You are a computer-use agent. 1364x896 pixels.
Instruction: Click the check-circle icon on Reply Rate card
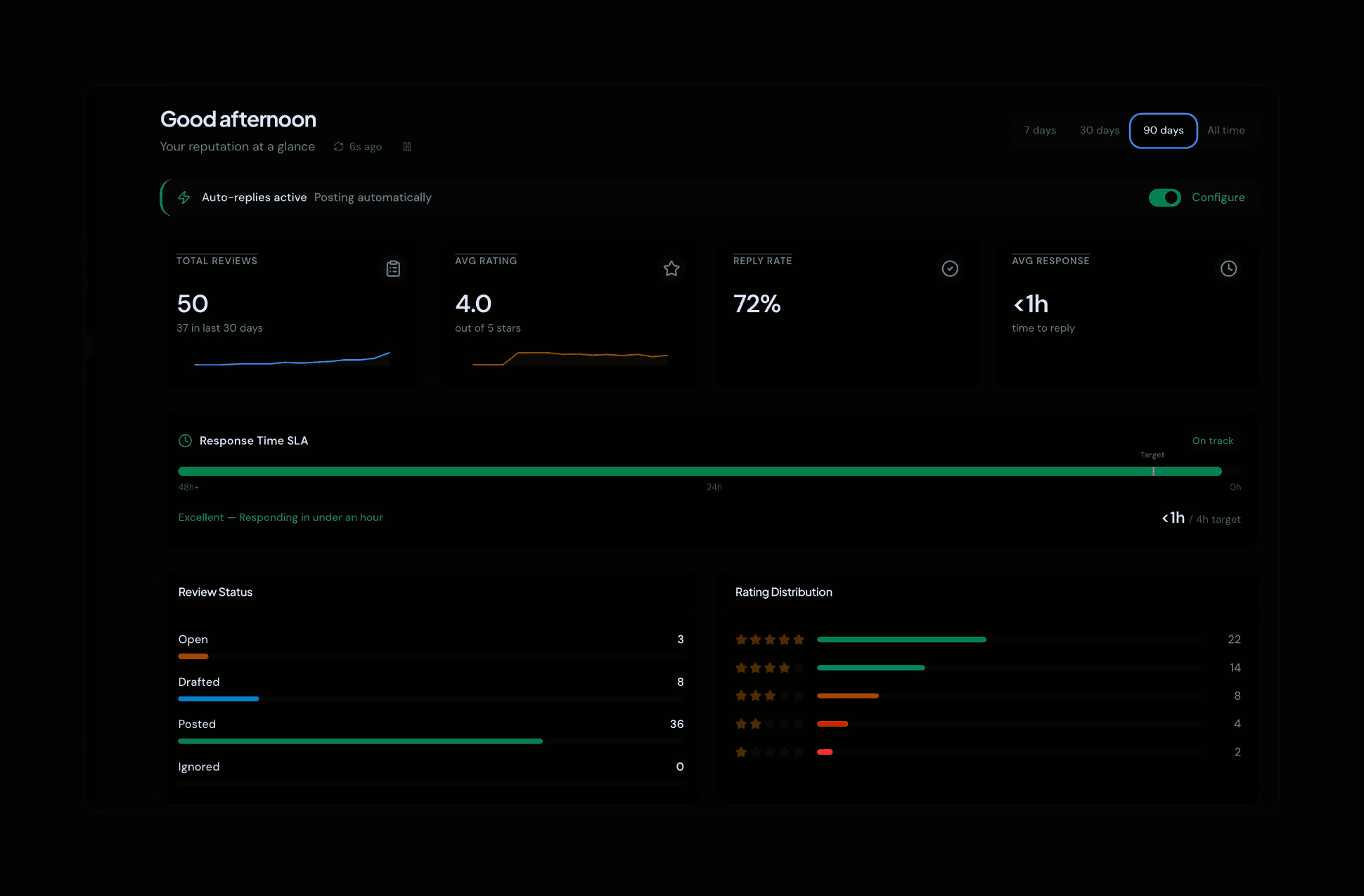[x=950, y=268]
